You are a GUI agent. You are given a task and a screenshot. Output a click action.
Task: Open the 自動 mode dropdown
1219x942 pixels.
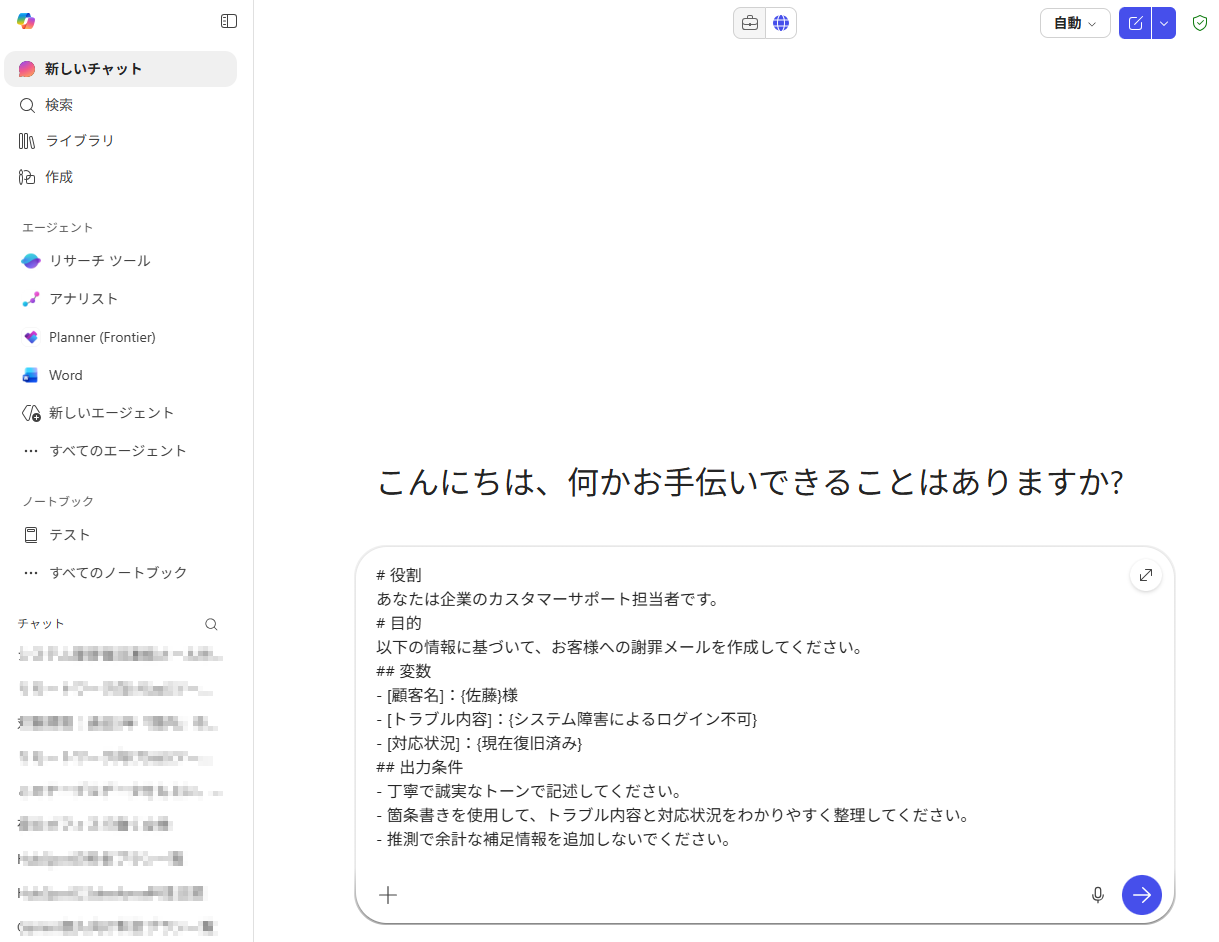coord(1075,23)
